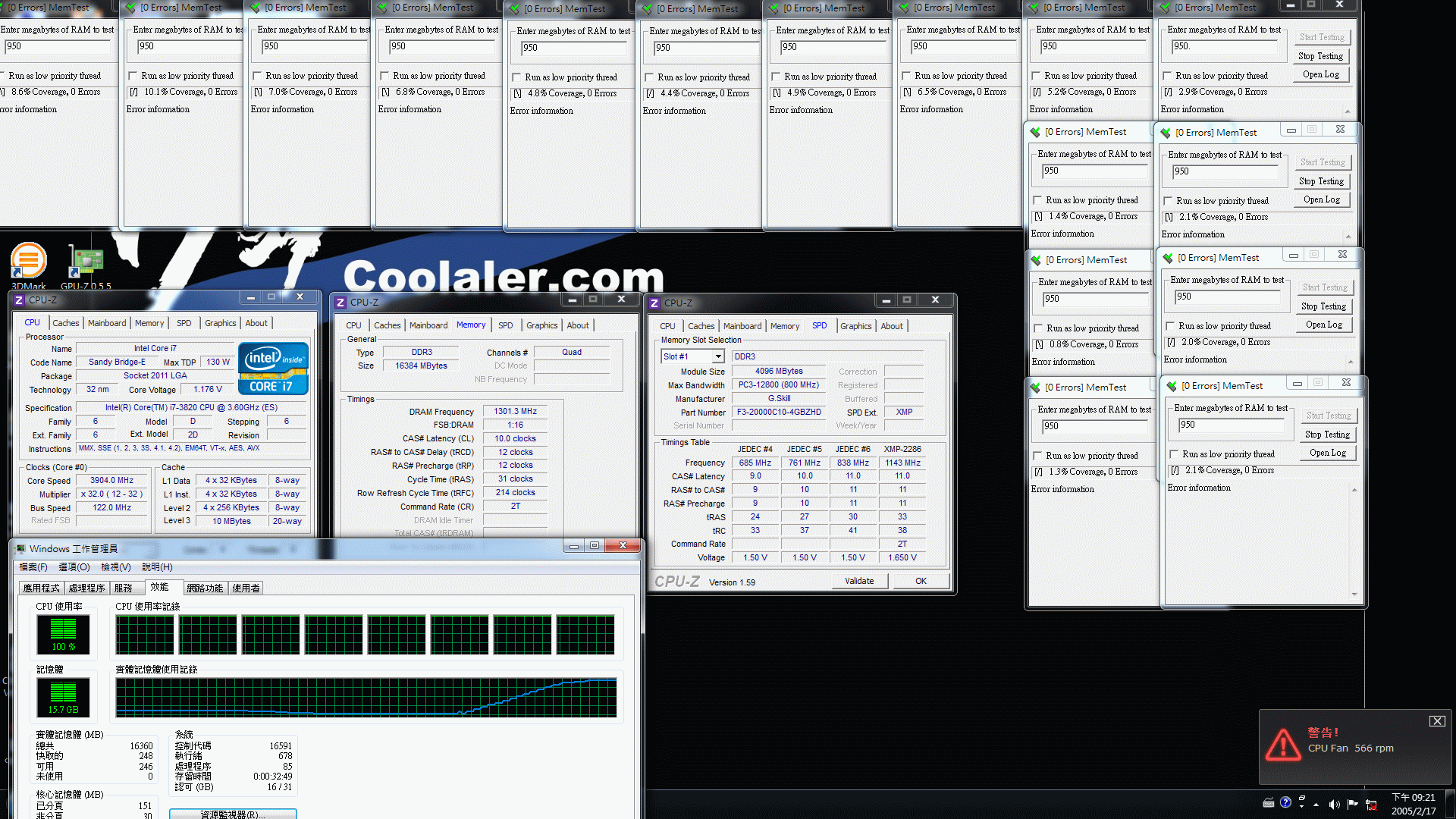1456x819 pixels.
Task: Click the disconnected network icon in the system tray
Action: click(1371, 805)
